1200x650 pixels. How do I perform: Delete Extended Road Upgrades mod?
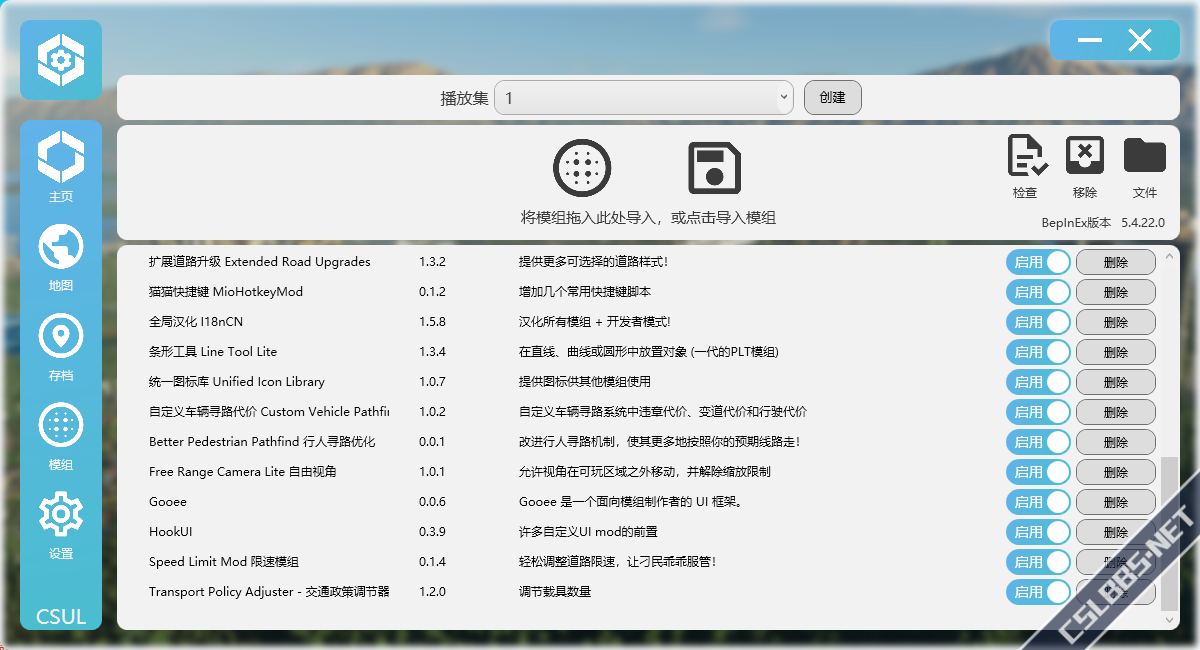point(1116,262)
